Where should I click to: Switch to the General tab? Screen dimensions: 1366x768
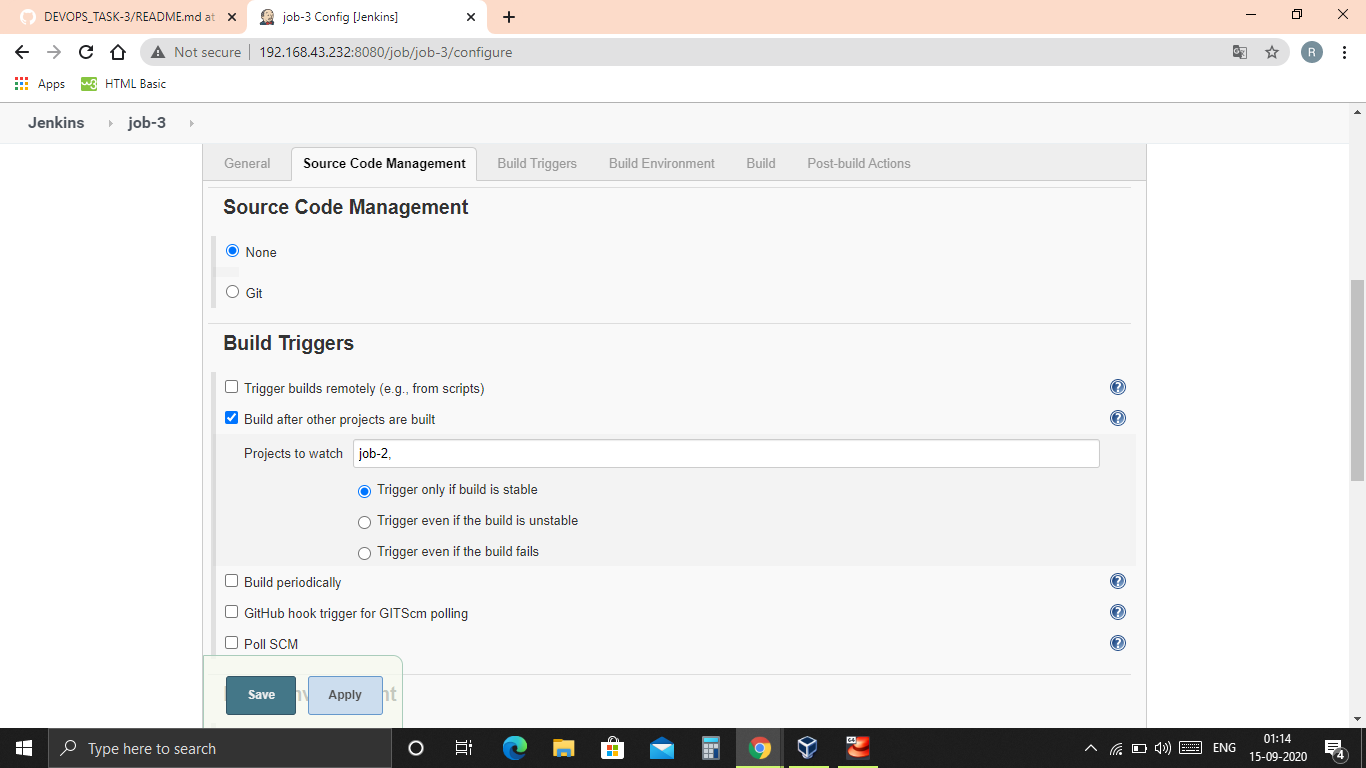coord(247,163)
